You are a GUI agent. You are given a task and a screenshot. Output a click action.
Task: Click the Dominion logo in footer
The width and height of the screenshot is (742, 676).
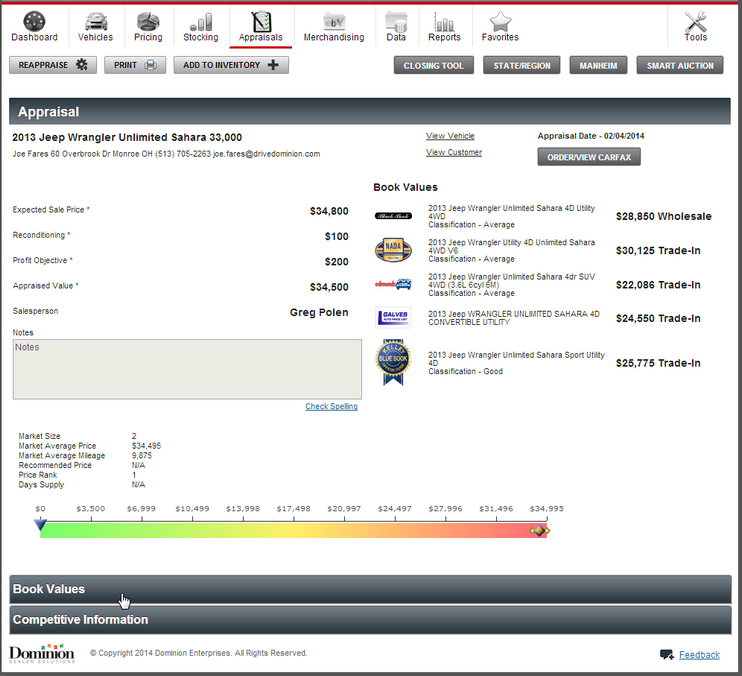(42, 653)
